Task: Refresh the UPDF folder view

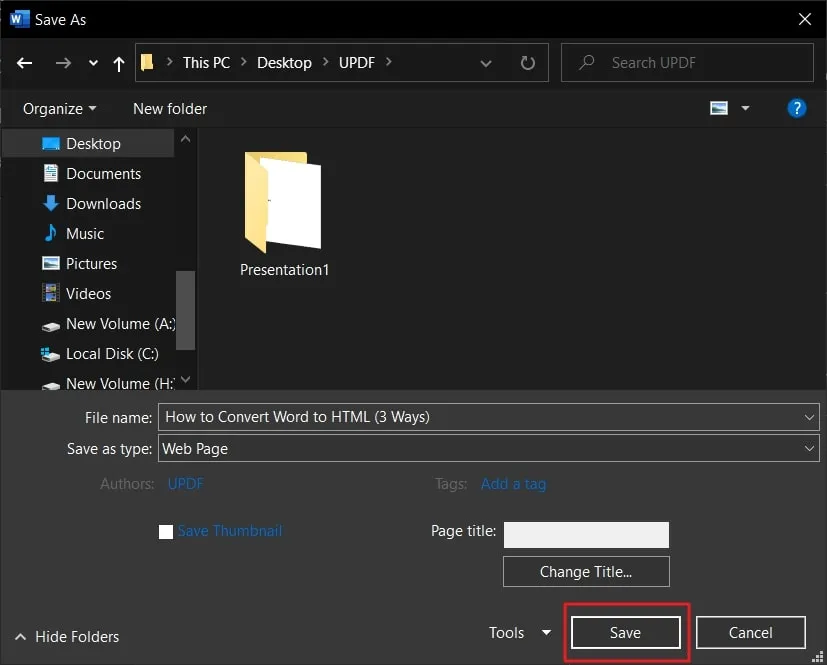Action: [527, 63]
